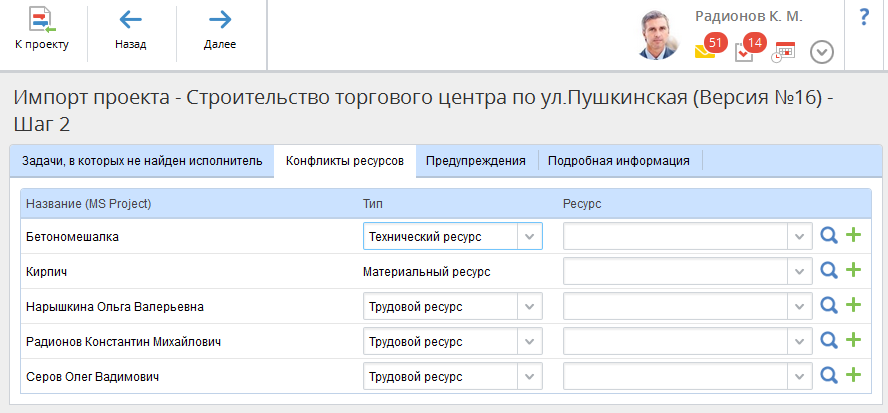Search resource for Серов Олег Вадимович

(829, 375)
